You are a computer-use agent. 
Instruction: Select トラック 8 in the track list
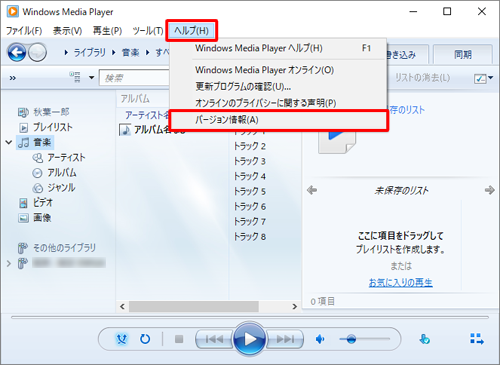coord(250,237)
